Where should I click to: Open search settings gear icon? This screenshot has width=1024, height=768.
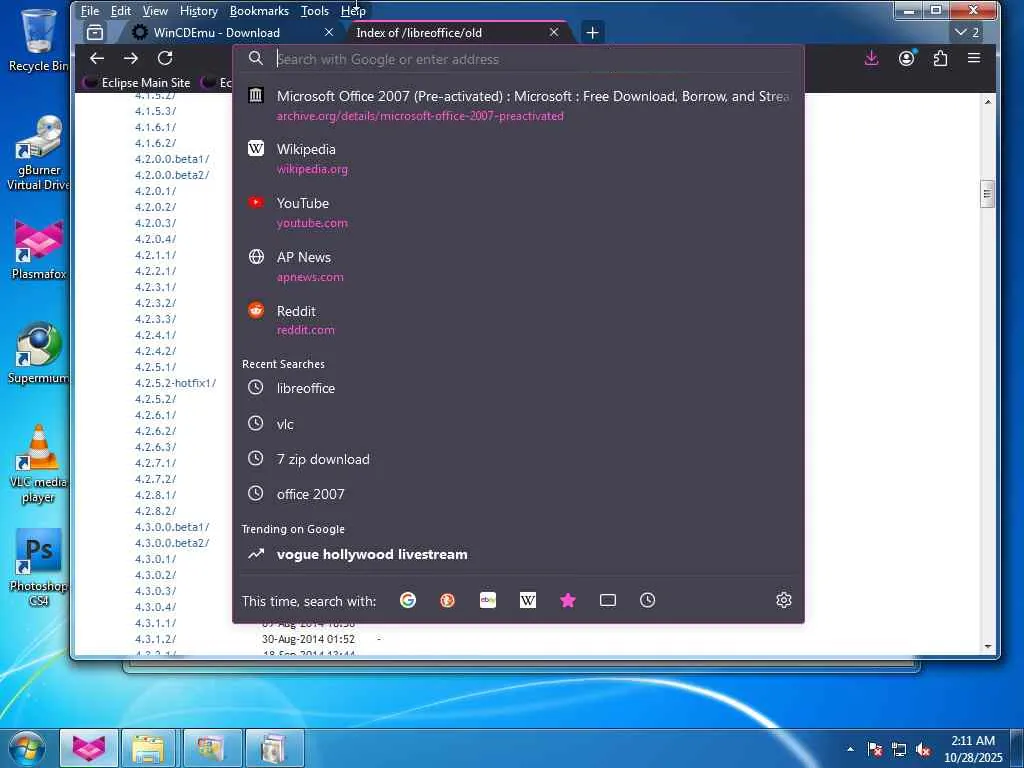[784, 600]
